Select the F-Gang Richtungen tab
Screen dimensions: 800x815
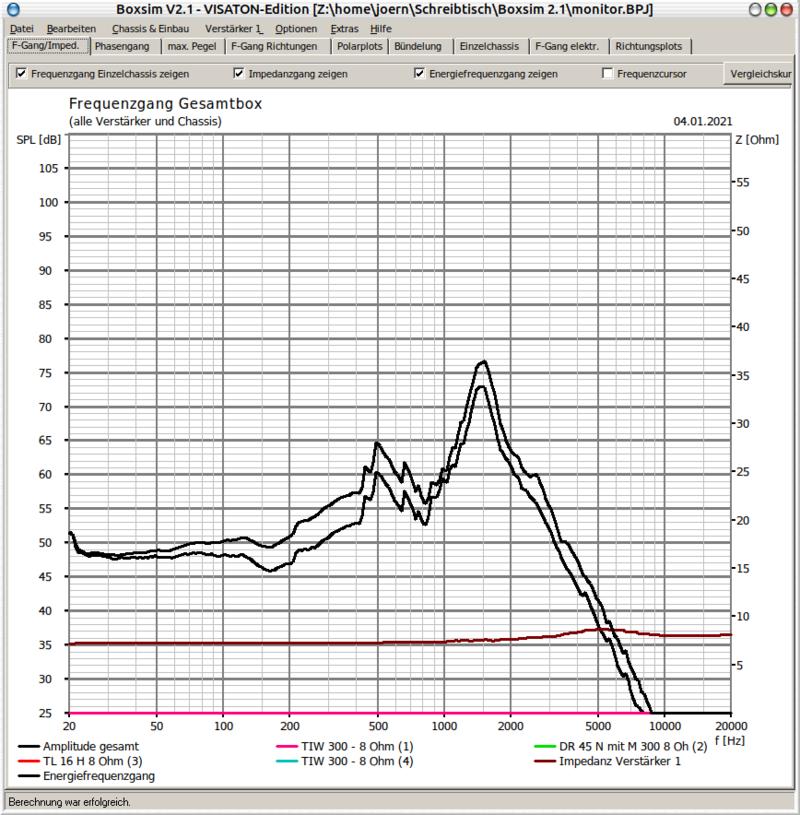[274, 46]
